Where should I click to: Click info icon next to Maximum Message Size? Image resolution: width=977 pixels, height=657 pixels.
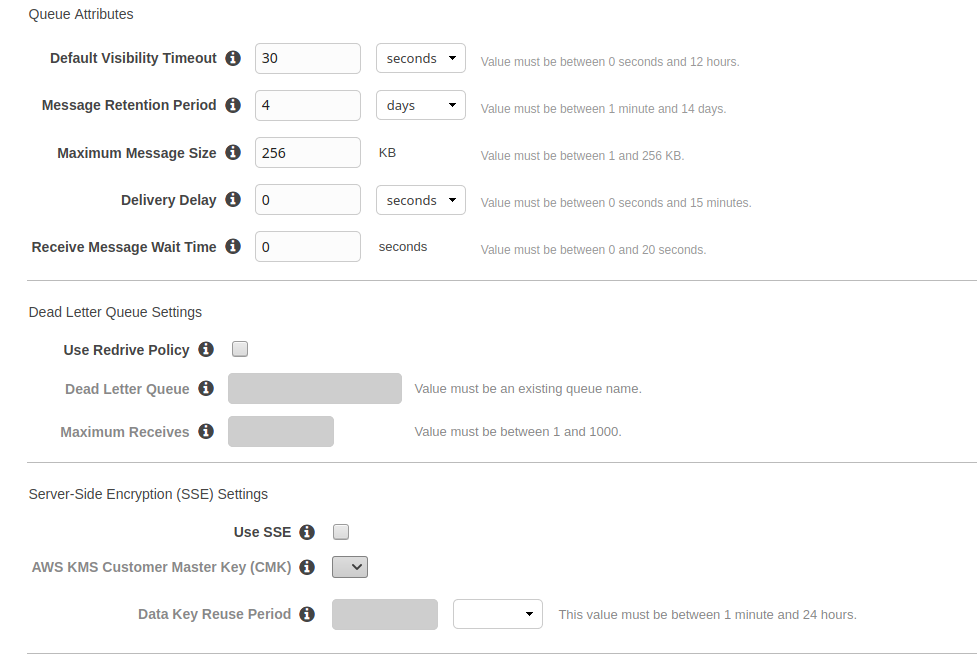[x=233, y=152]
